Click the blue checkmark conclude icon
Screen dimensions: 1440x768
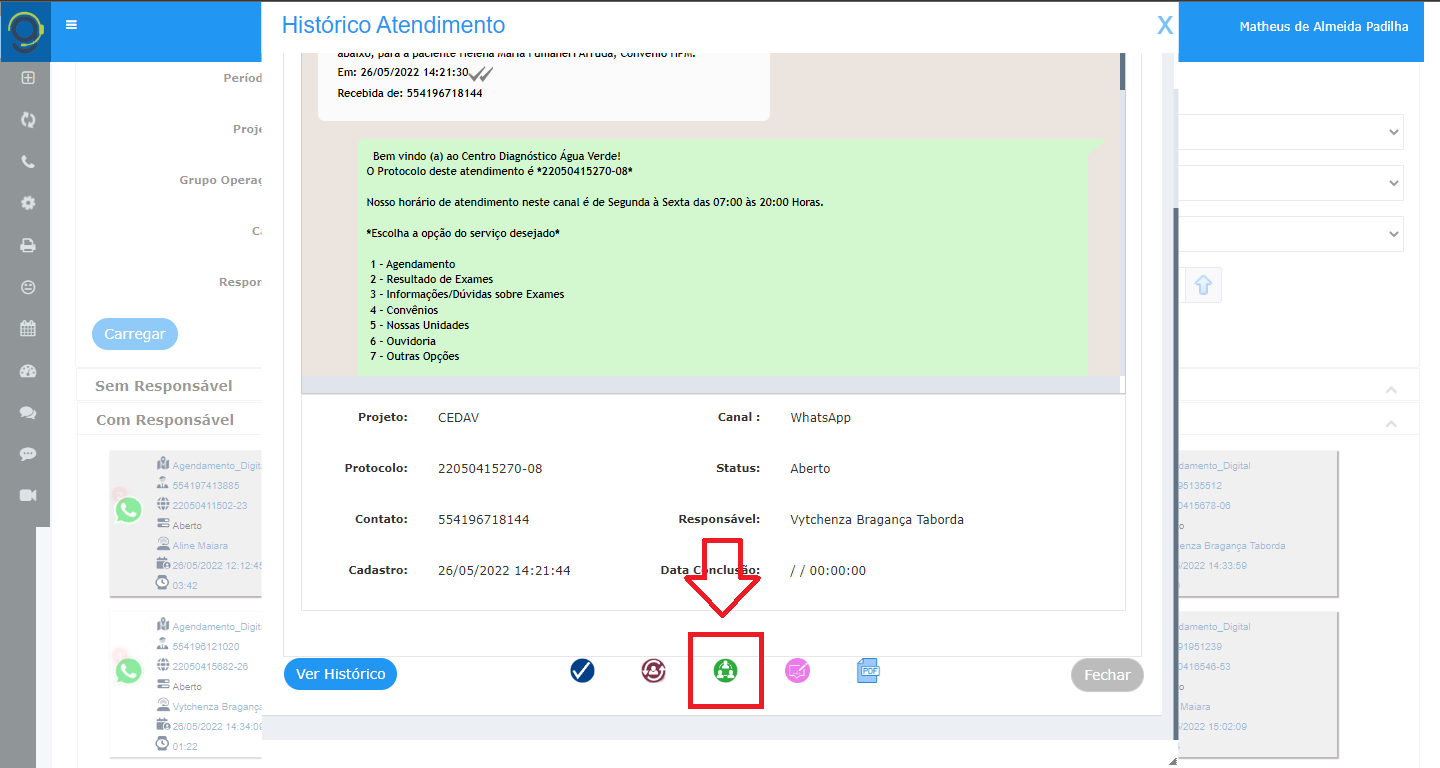[x=582, y=671]
